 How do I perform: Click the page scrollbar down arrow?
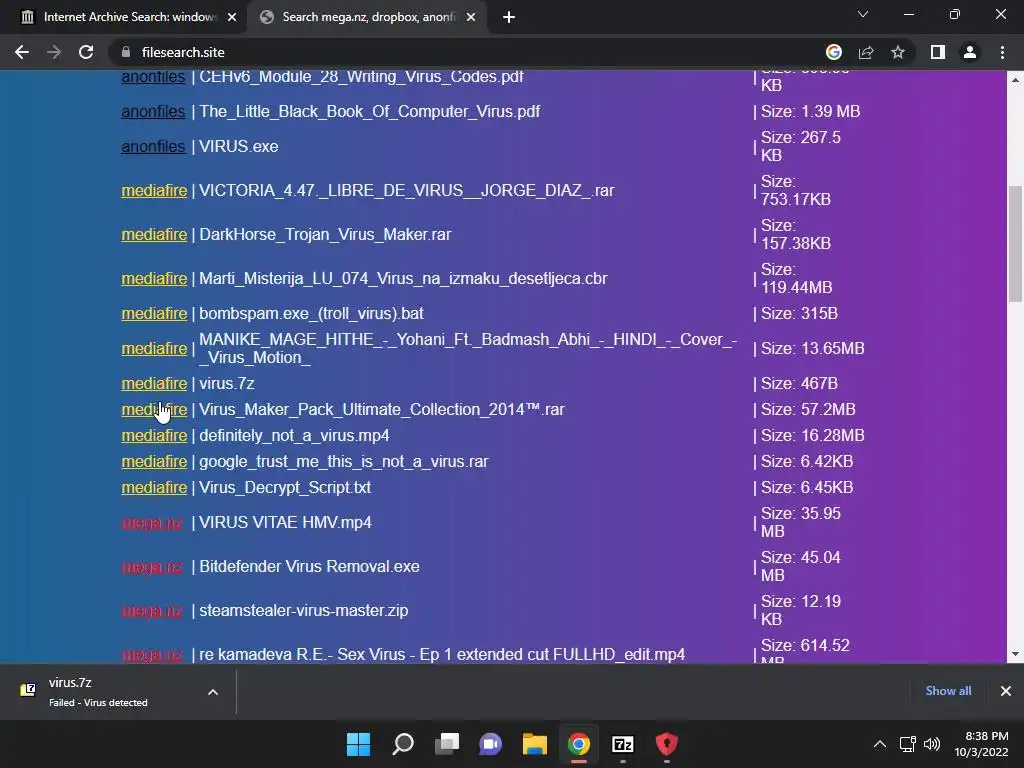coord(1015,654)
